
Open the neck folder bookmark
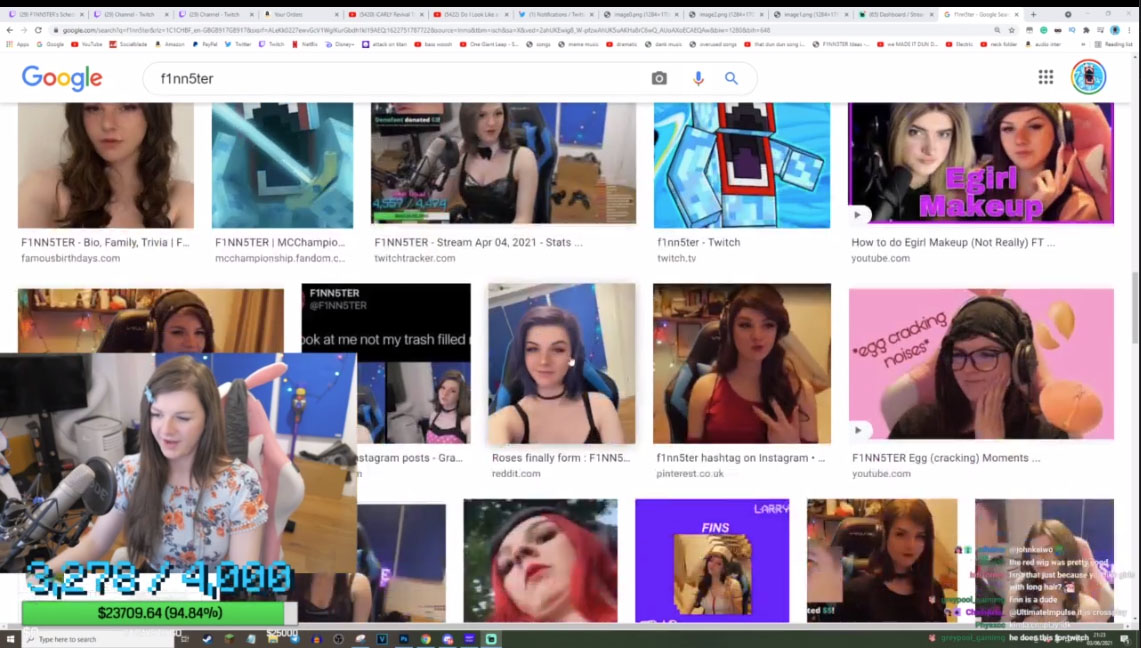[x=998, y=44]
